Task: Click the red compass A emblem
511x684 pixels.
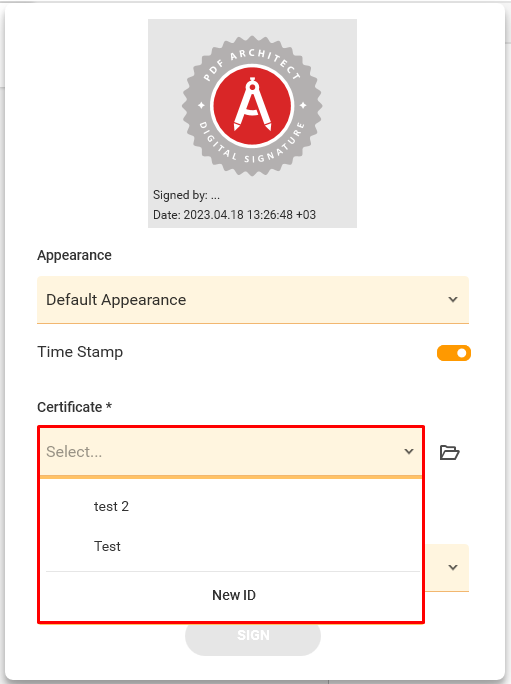Action: [252, 105]
